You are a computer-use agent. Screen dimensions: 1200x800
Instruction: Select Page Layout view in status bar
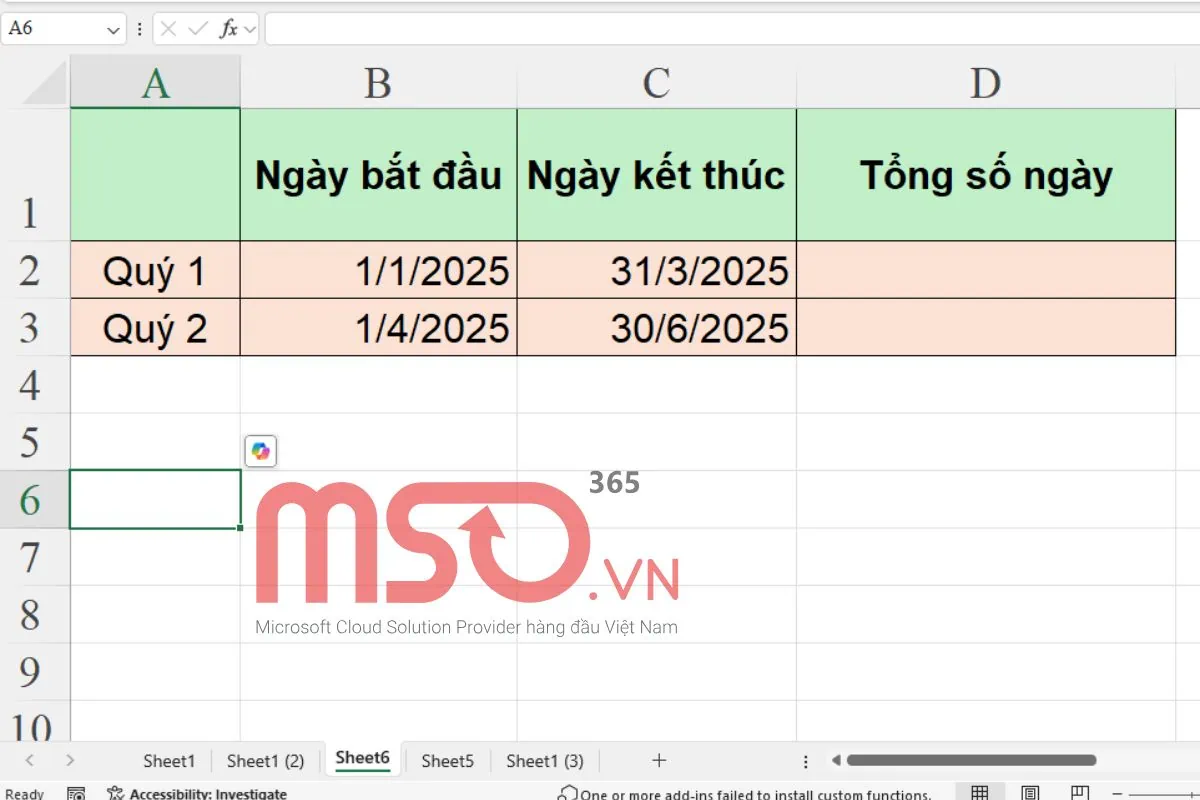1029,792
